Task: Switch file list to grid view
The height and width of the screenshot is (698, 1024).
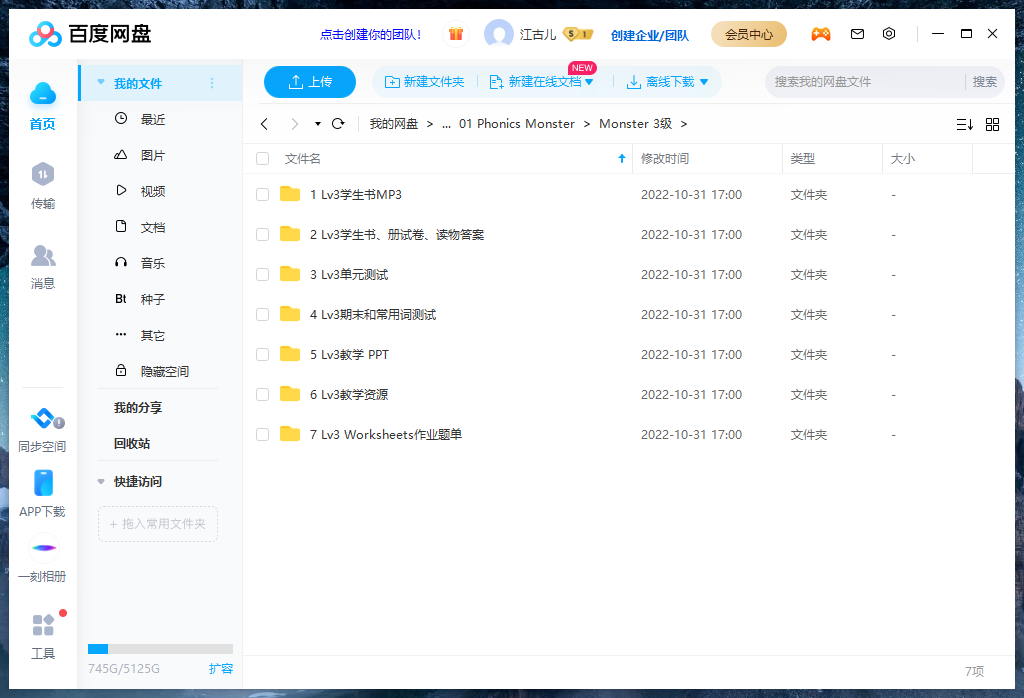Action: coord(992,124)
